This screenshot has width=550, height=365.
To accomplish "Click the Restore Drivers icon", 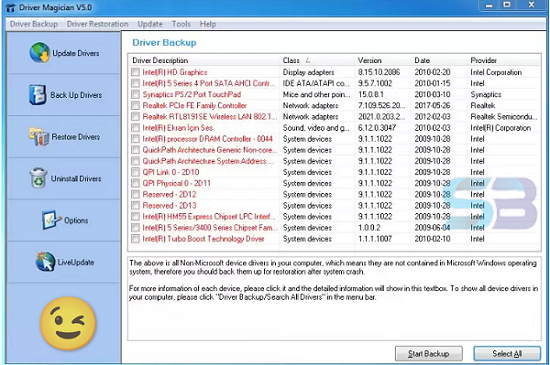I will coord(39,136).
